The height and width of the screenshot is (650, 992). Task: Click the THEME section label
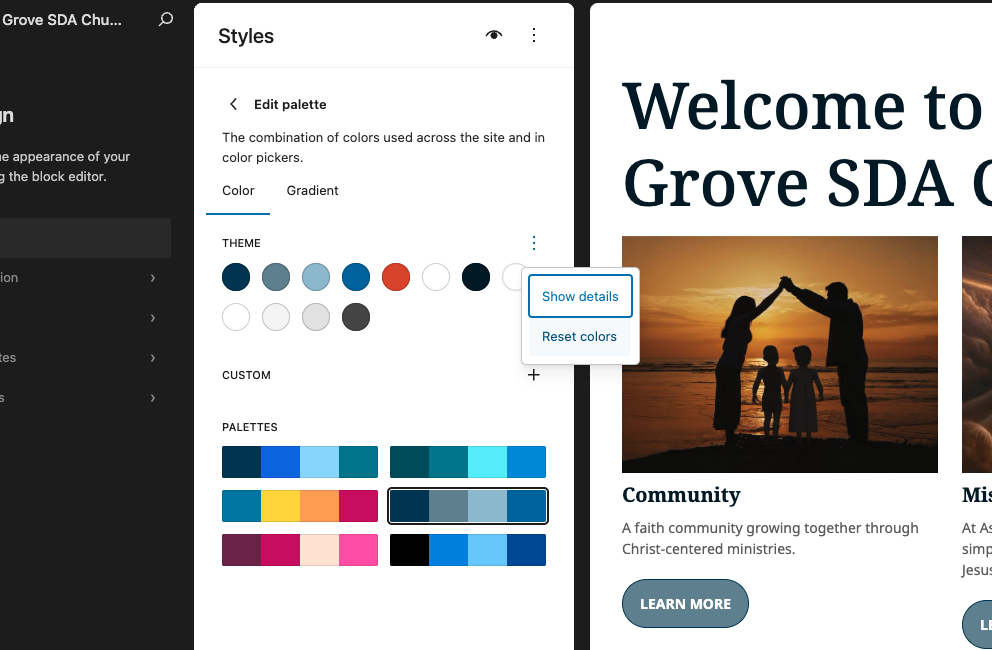pyautogui.click(x=241, y=243)
